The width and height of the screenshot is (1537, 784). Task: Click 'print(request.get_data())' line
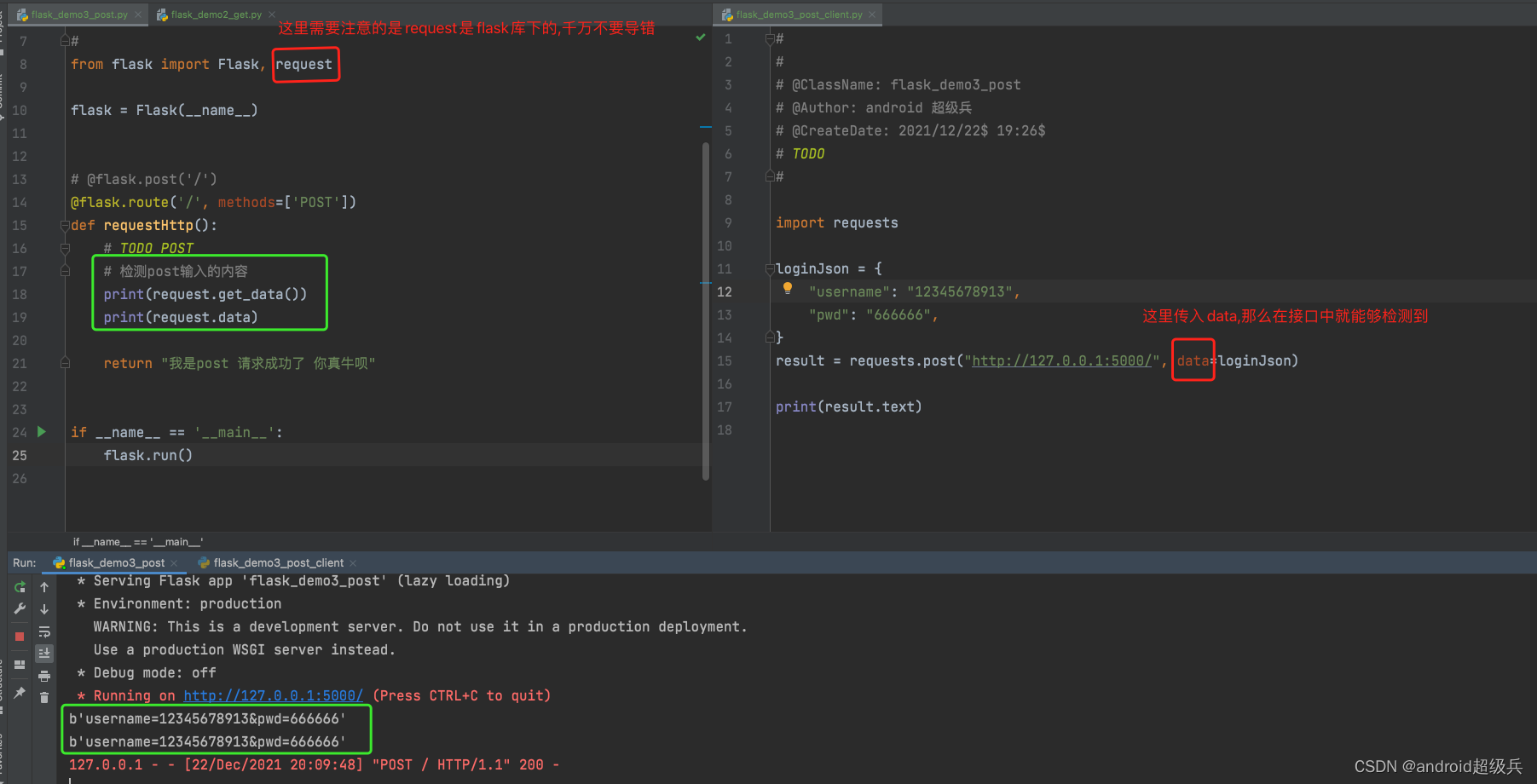point(205,294)
